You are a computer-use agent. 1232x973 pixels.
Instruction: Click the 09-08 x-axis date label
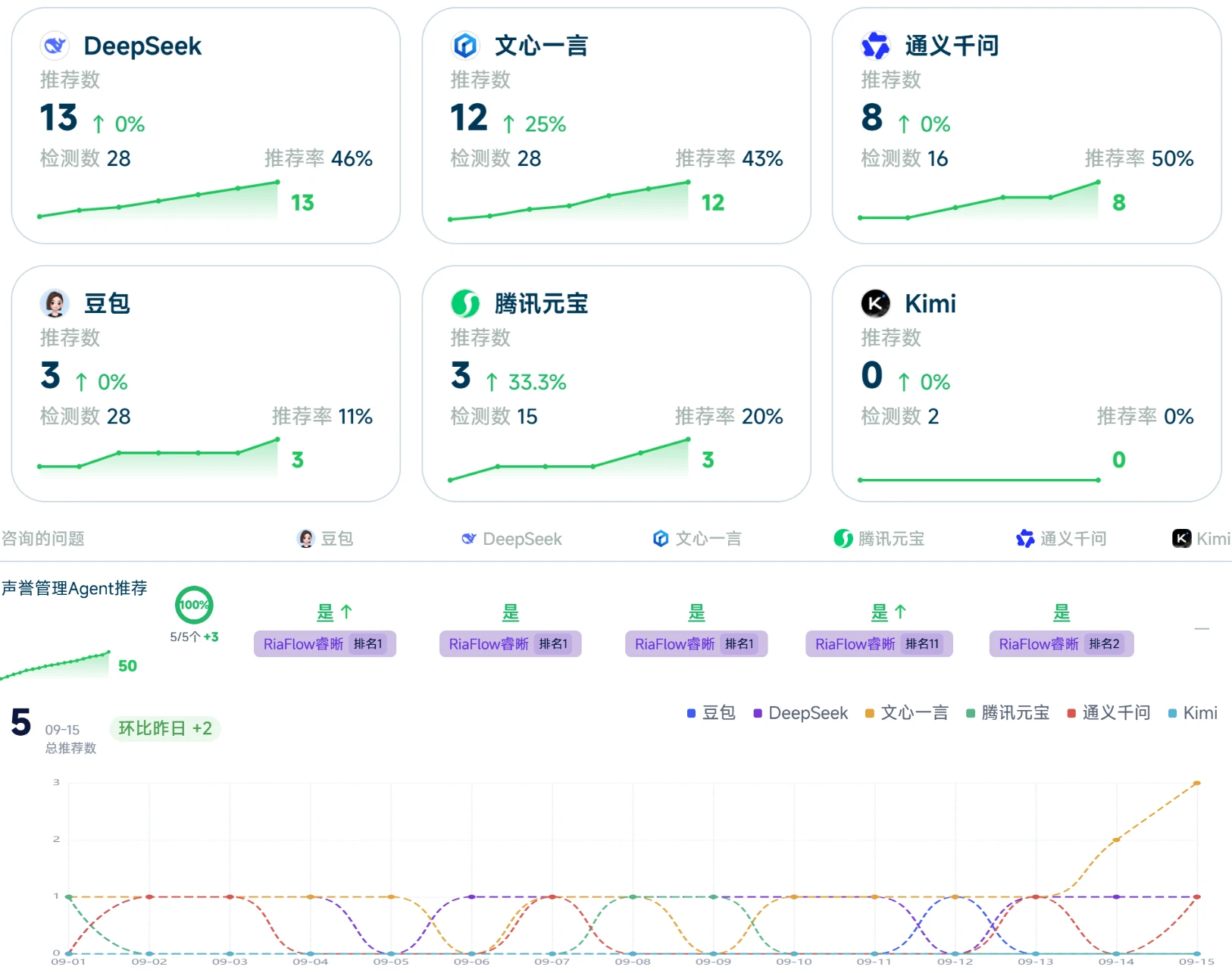coord(633,962)
